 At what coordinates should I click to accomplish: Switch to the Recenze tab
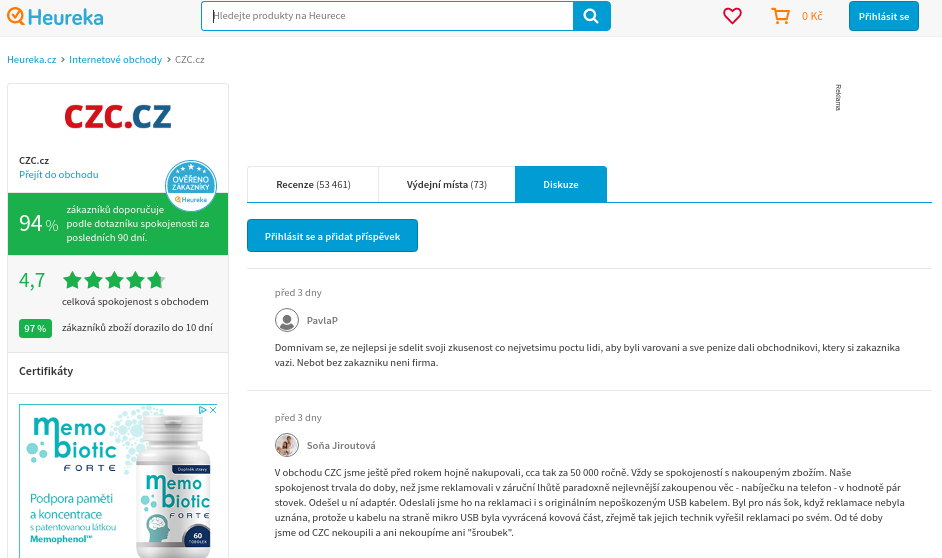pos(313,184)
